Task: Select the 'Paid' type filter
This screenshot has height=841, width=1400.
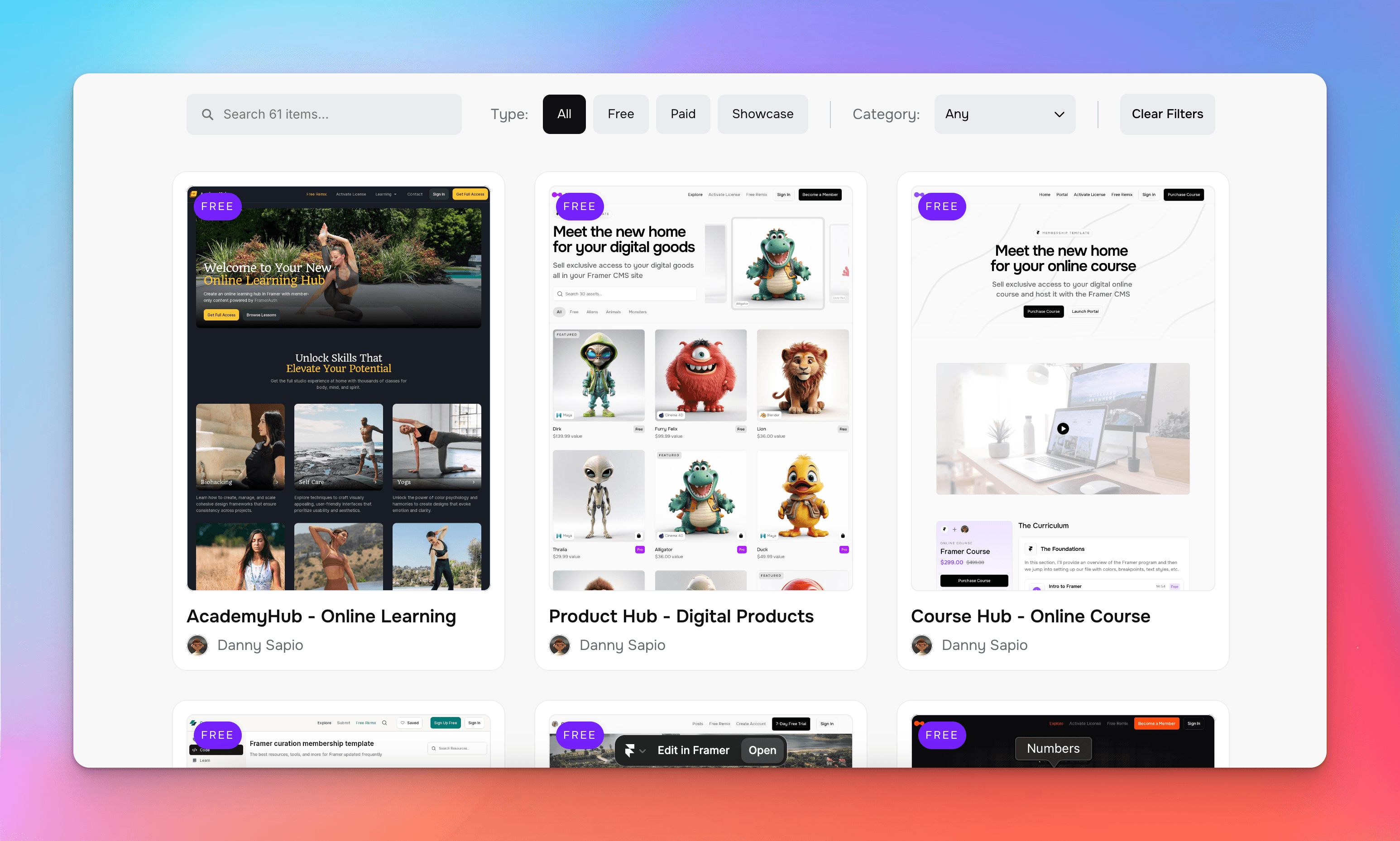Action: point(682,113)
